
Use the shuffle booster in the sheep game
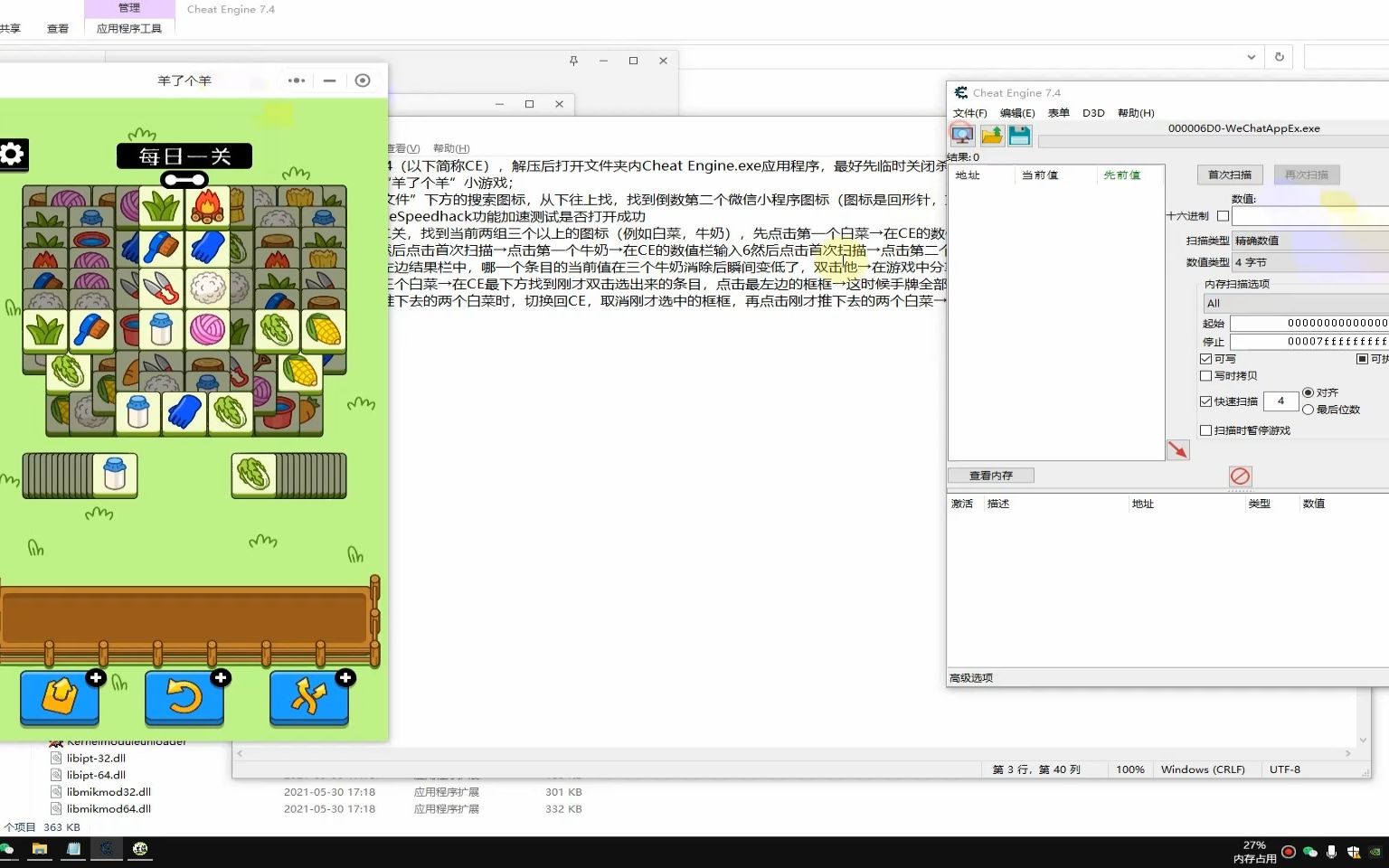(x=309, y=696)
